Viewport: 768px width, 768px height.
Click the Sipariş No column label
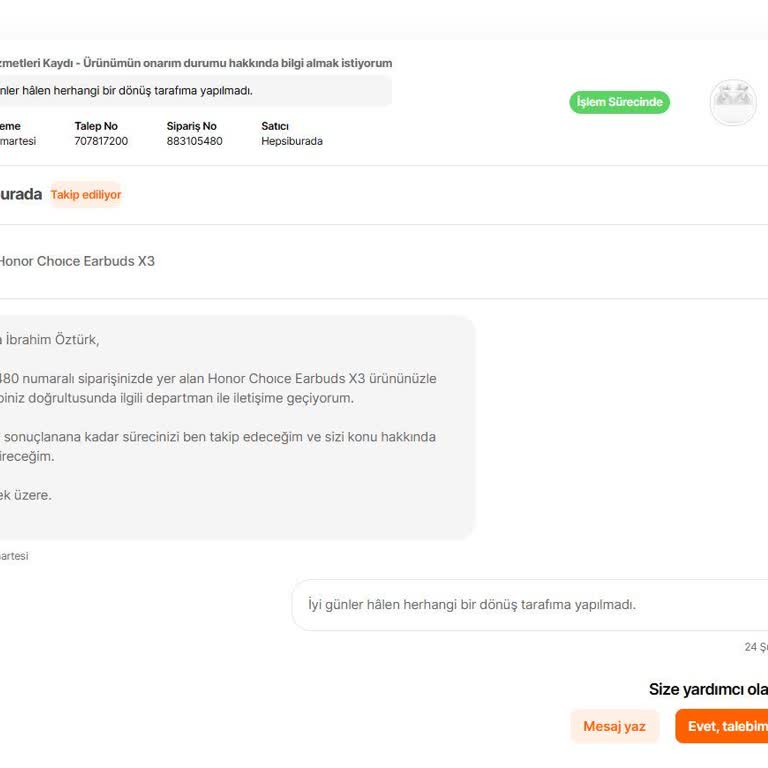pos(191,126)
